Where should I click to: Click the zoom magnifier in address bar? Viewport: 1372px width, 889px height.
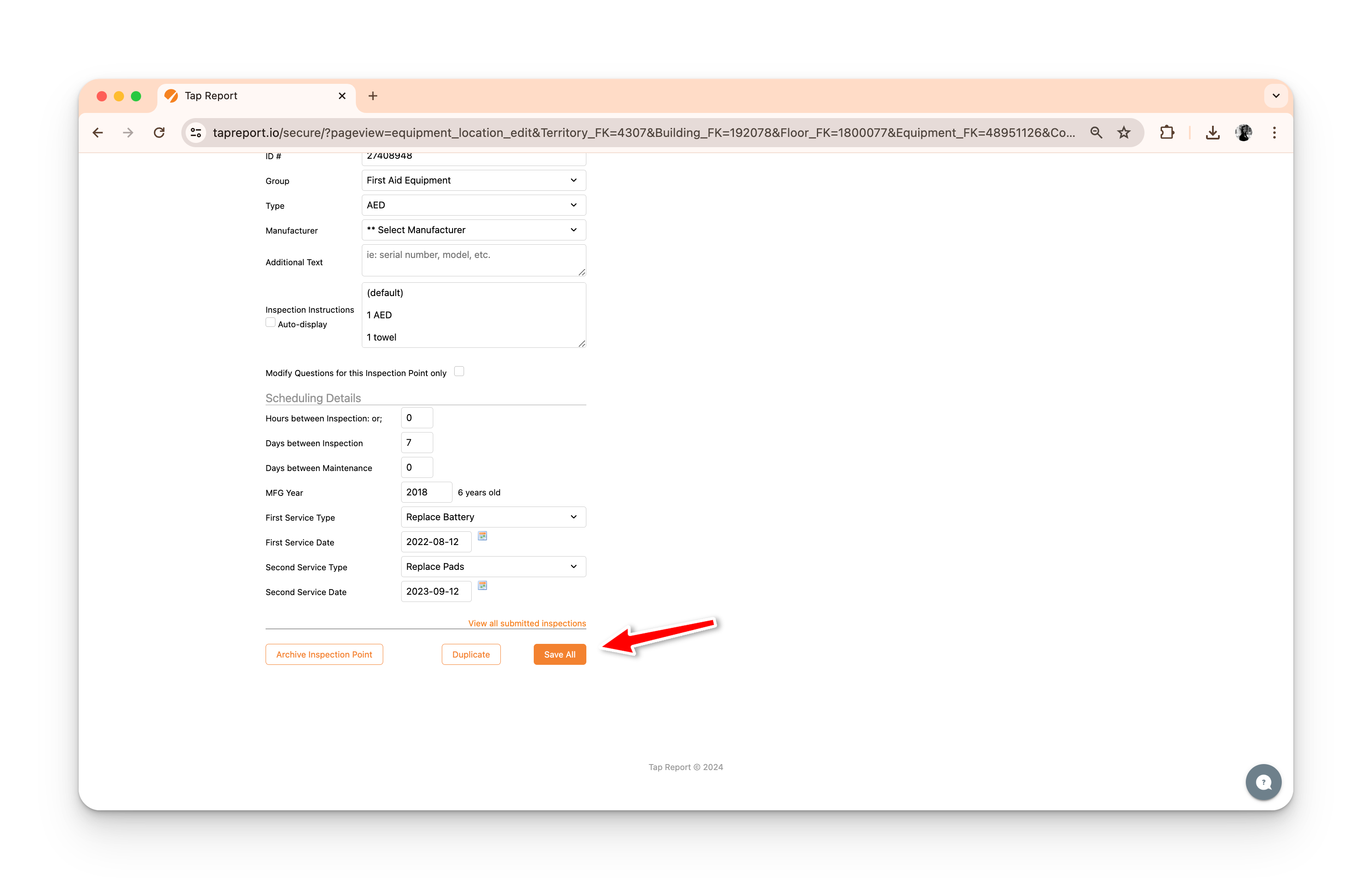[1096, 133]
